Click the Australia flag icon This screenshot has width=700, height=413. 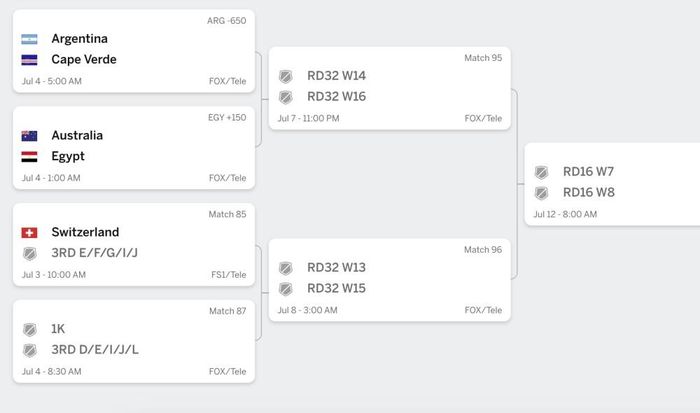point(29,136)
